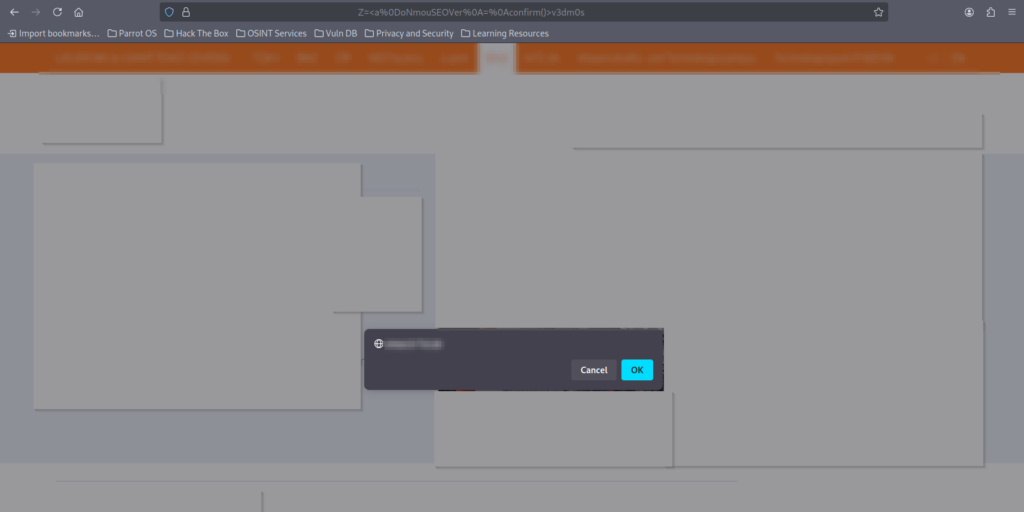This screenshot has width=1024, height=512.
Task: Open the Privacy and Security bookmark folder
Action: pos(409,33)
